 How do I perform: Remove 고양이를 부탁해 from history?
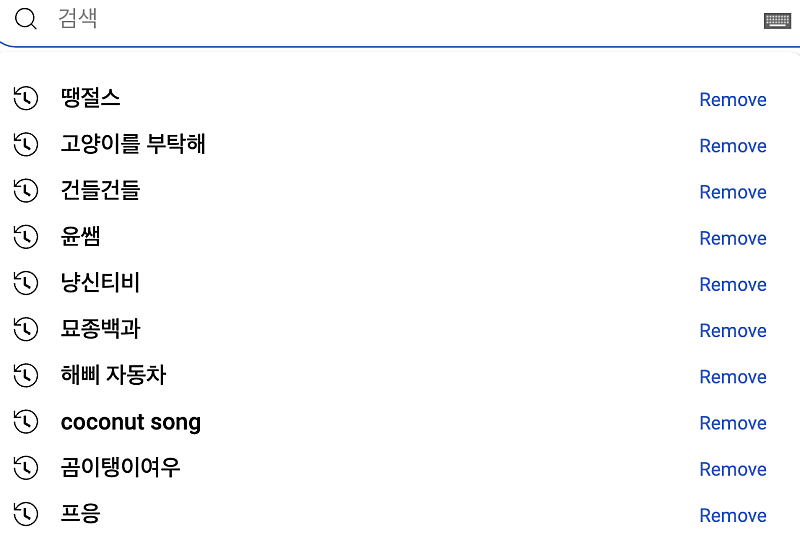733,146
